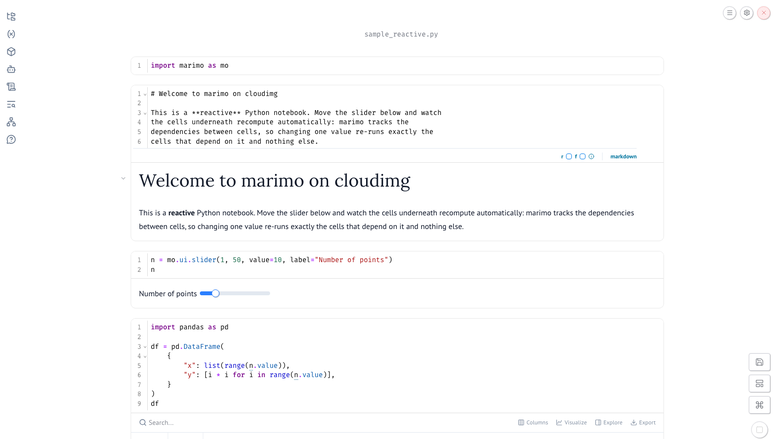The width and height of the screenshot is (780, 439).
Task: Open the packages cube icon
Action: [11, 52]
